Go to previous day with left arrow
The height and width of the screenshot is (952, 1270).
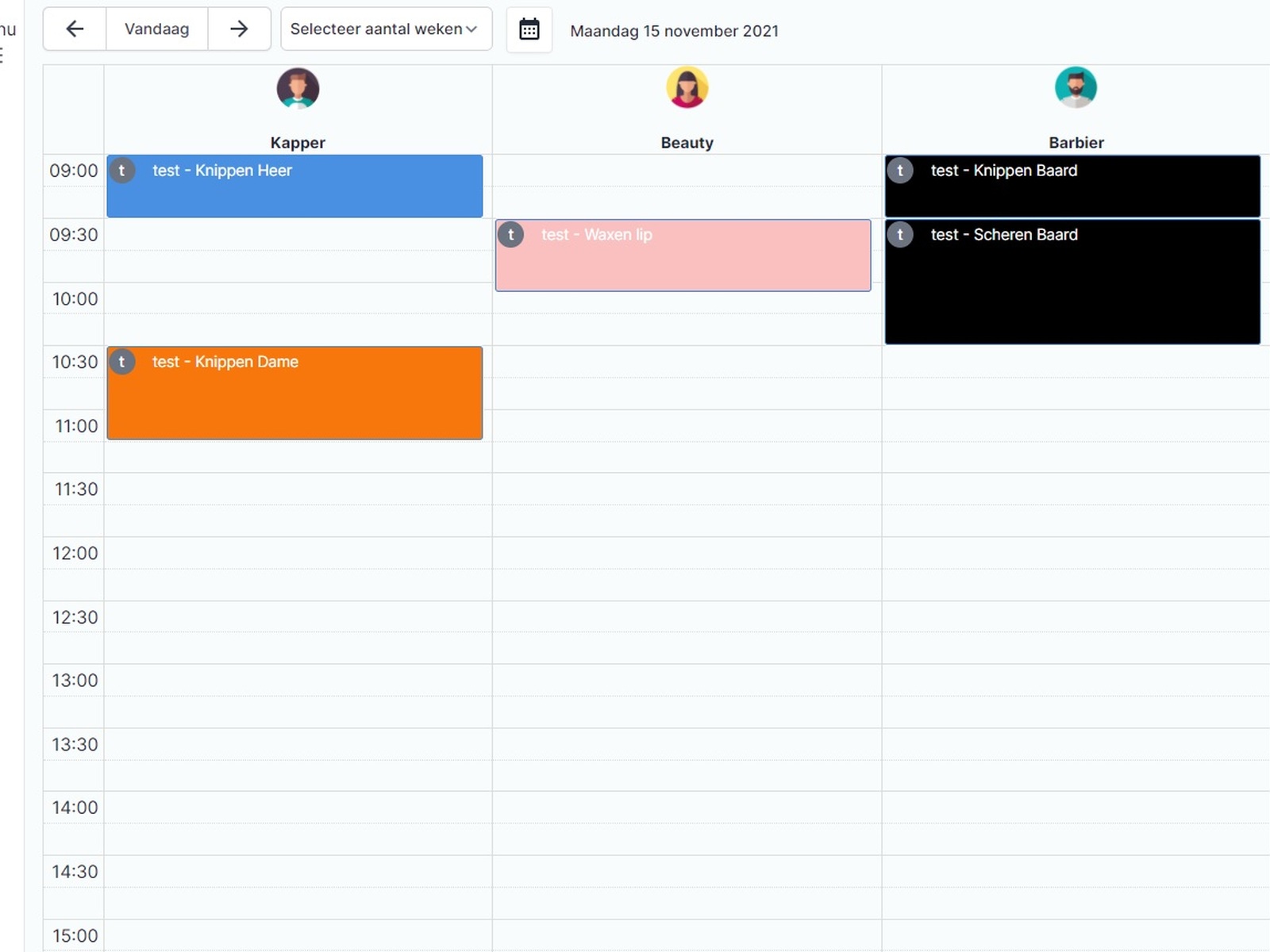tap(75, 29)
